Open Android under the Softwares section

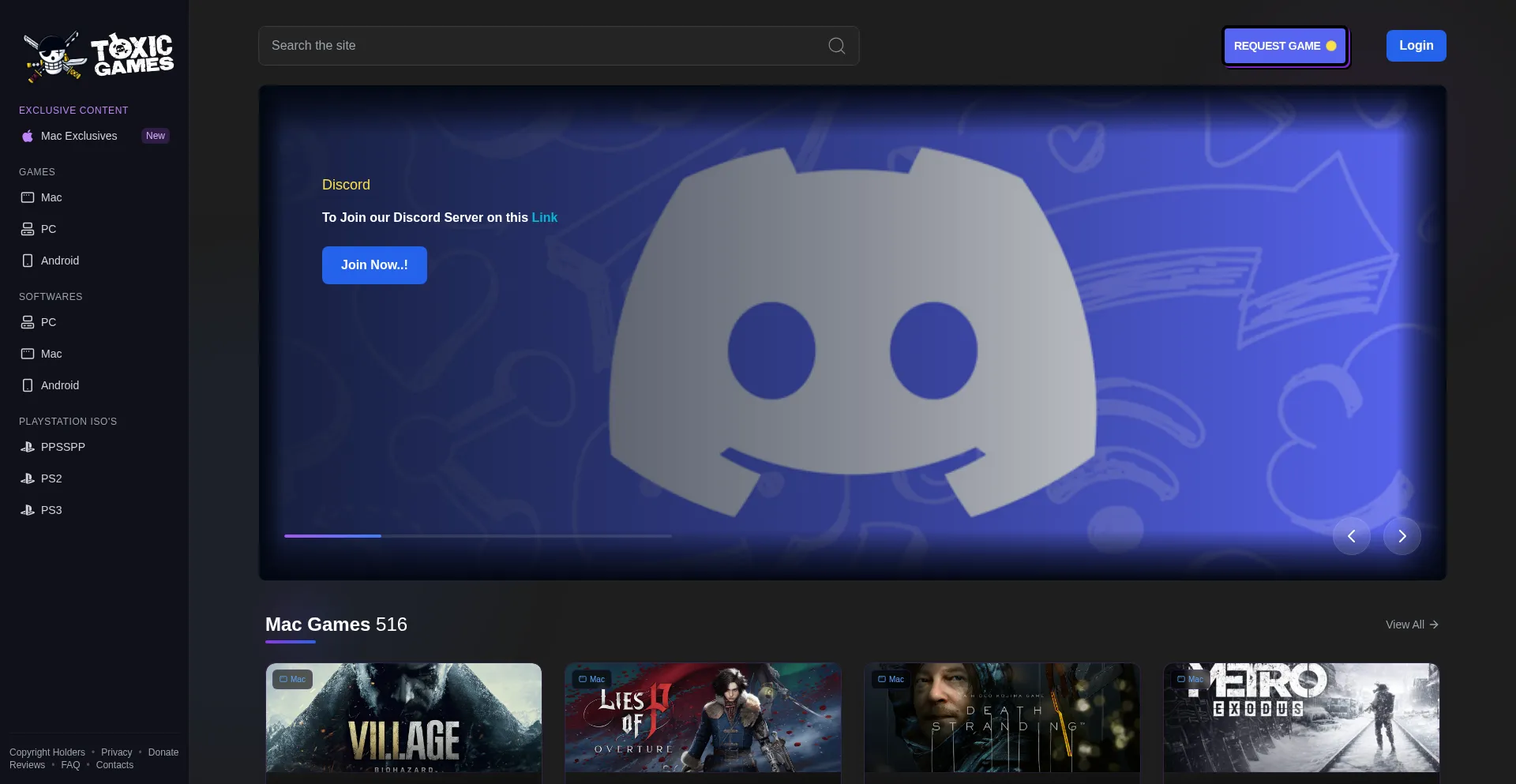click(28, 385)
